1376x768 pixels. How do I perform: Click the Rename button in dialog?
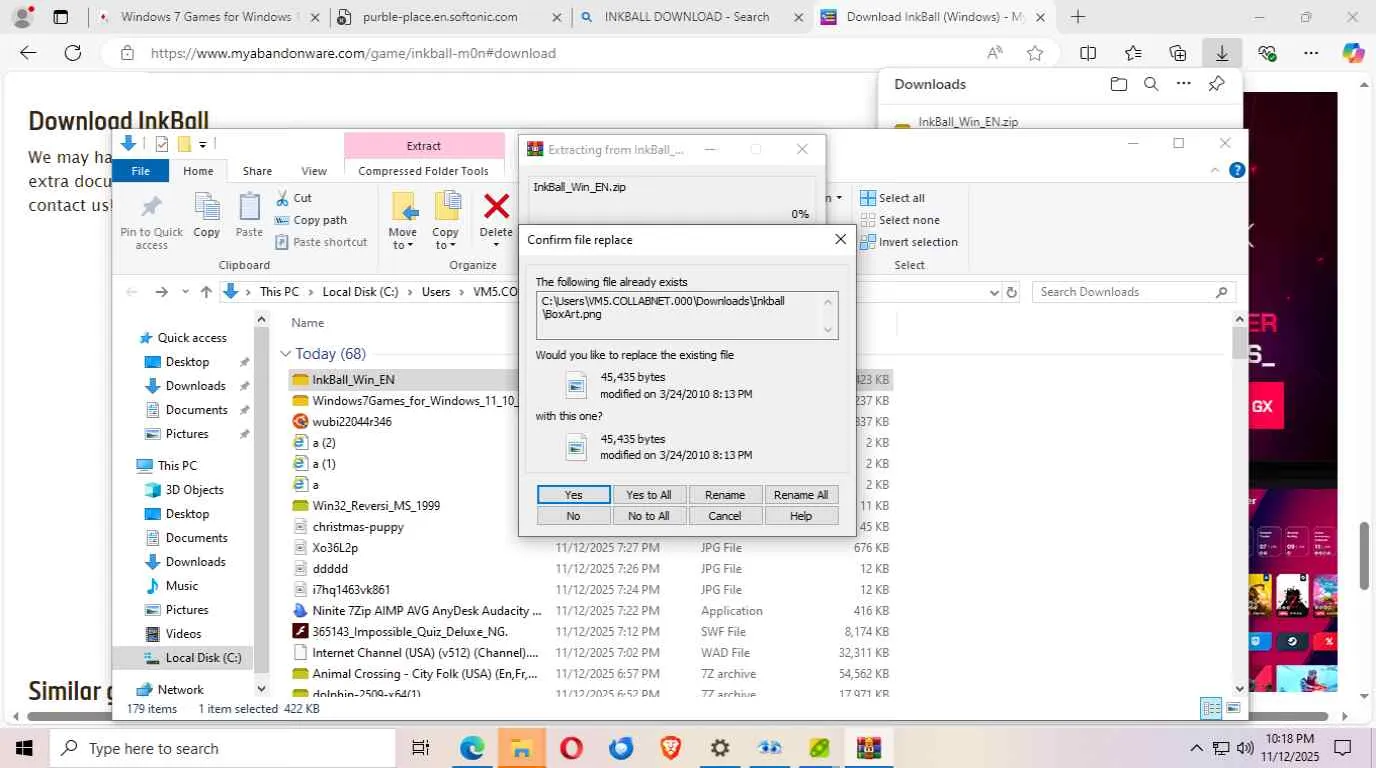[x=725, y=495]
